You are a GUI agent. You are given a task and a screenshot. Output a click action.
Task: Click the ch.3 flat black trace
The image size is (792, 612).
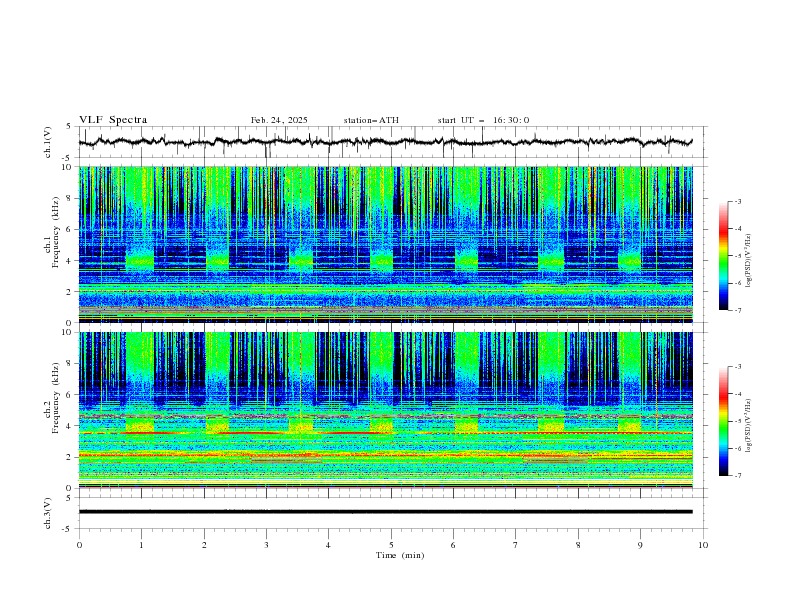point(385,512)
